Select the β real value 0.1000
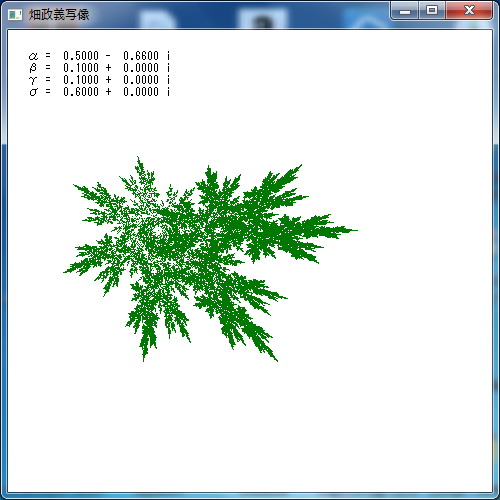Image resolution: width=500 pixels, height=500 pixels. [81, 68]
